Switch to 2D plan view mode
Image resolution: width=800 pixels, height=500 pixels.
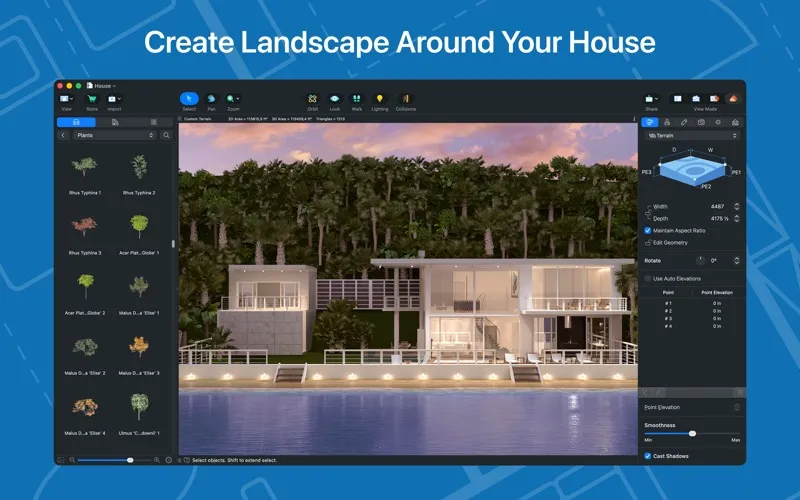pos(678,99)
